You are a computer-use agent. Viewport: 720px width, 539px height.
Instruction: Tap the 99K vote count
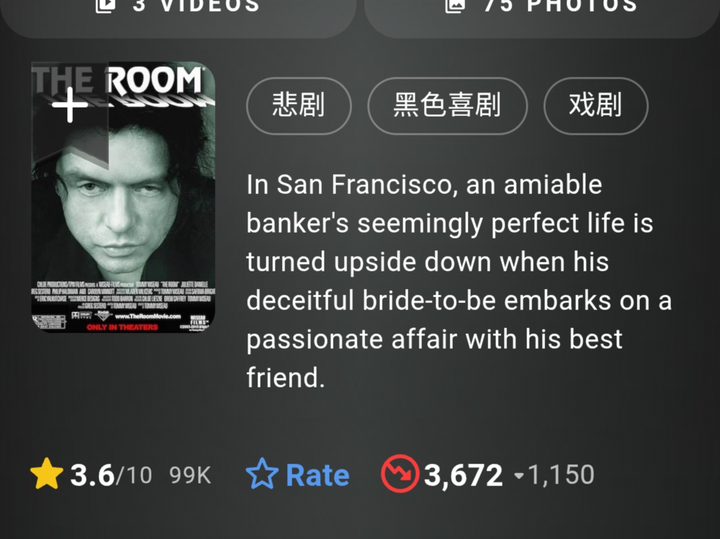tap(190, 475)
